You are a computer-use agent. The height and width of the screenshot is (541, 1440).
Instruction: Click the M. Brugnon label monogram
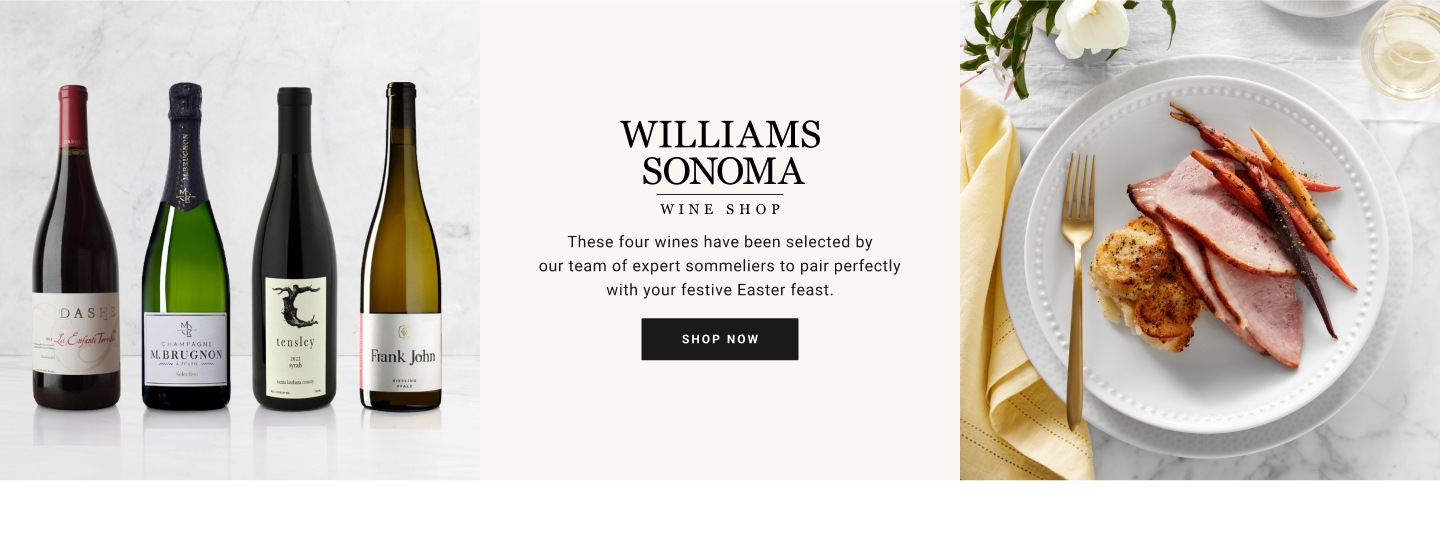point(185,329)
